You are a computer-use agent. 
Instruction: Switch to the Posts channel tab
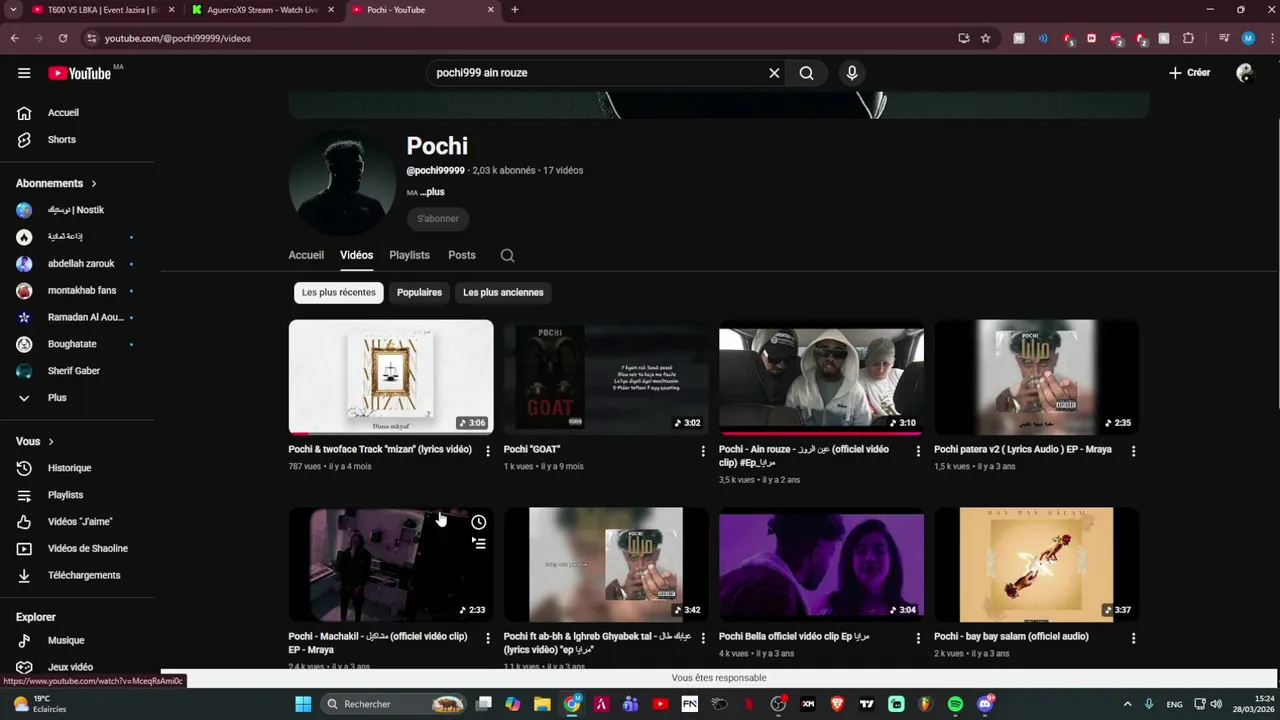click(x=462, y=255)
